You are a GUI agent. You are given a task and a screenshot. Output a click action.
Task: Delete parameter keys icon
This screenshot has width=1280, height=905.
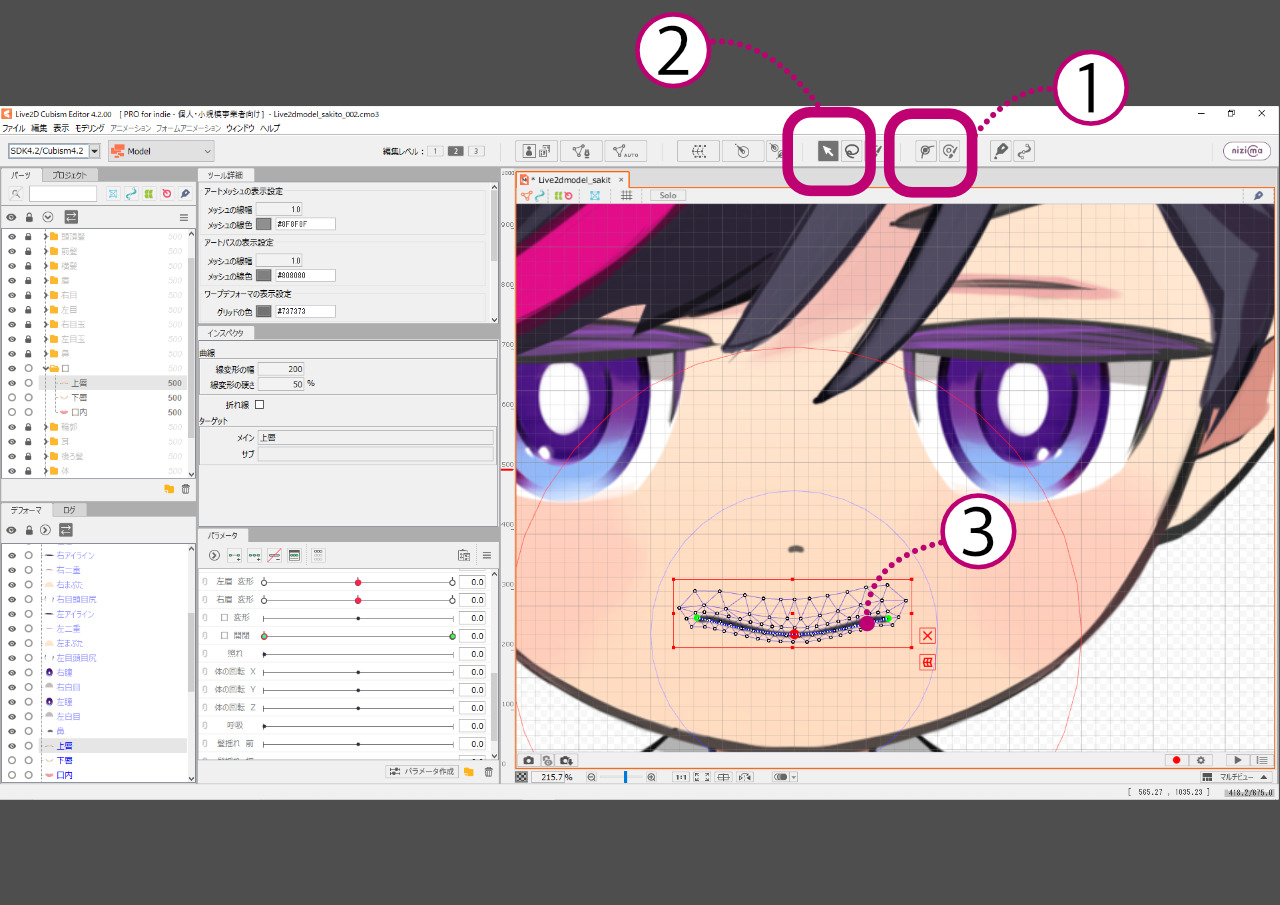(274, 555)
